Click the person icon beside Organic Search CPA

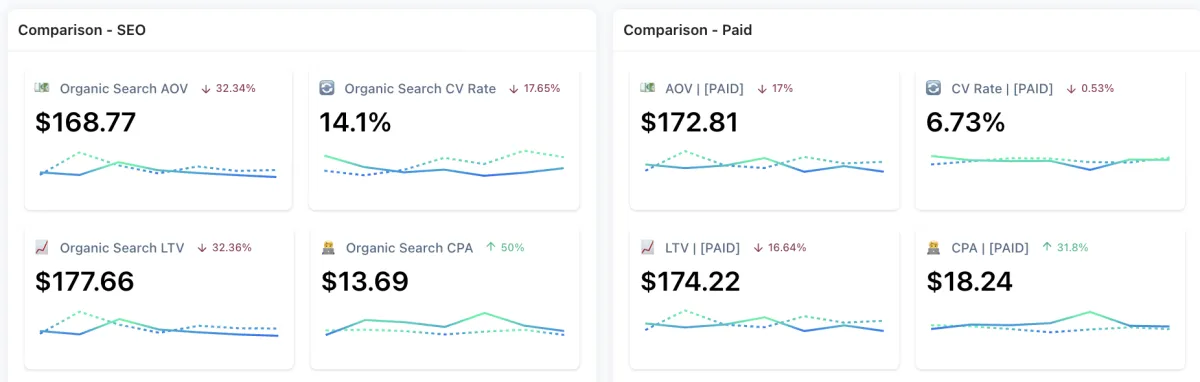coord(328,247)
